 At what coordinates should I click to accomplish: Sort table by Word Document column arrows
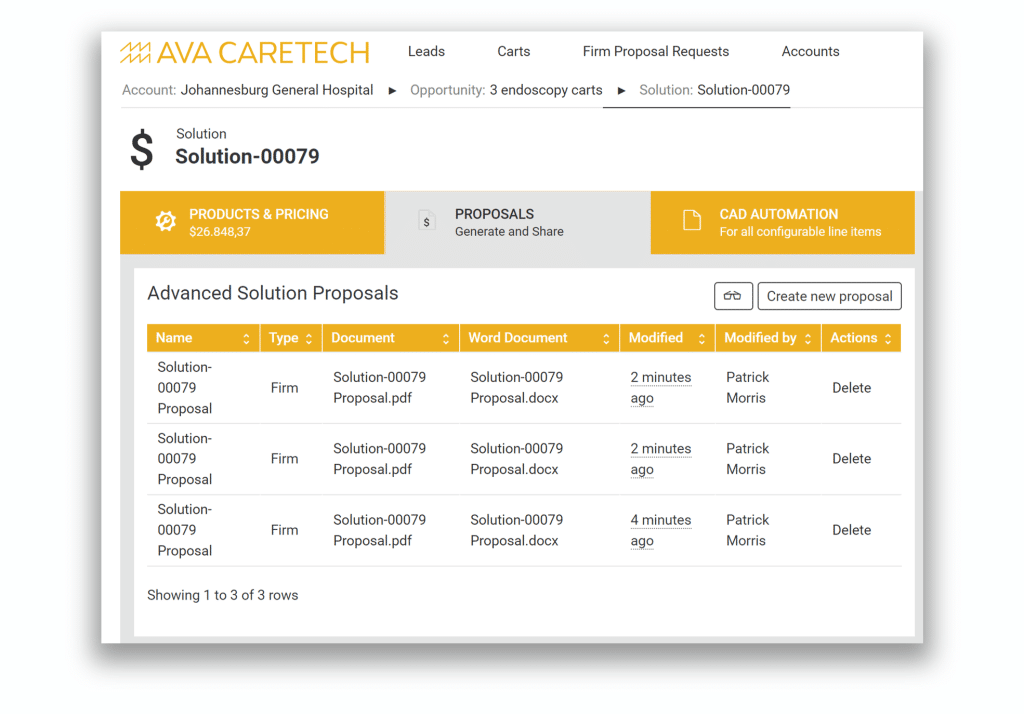[606, 338]
